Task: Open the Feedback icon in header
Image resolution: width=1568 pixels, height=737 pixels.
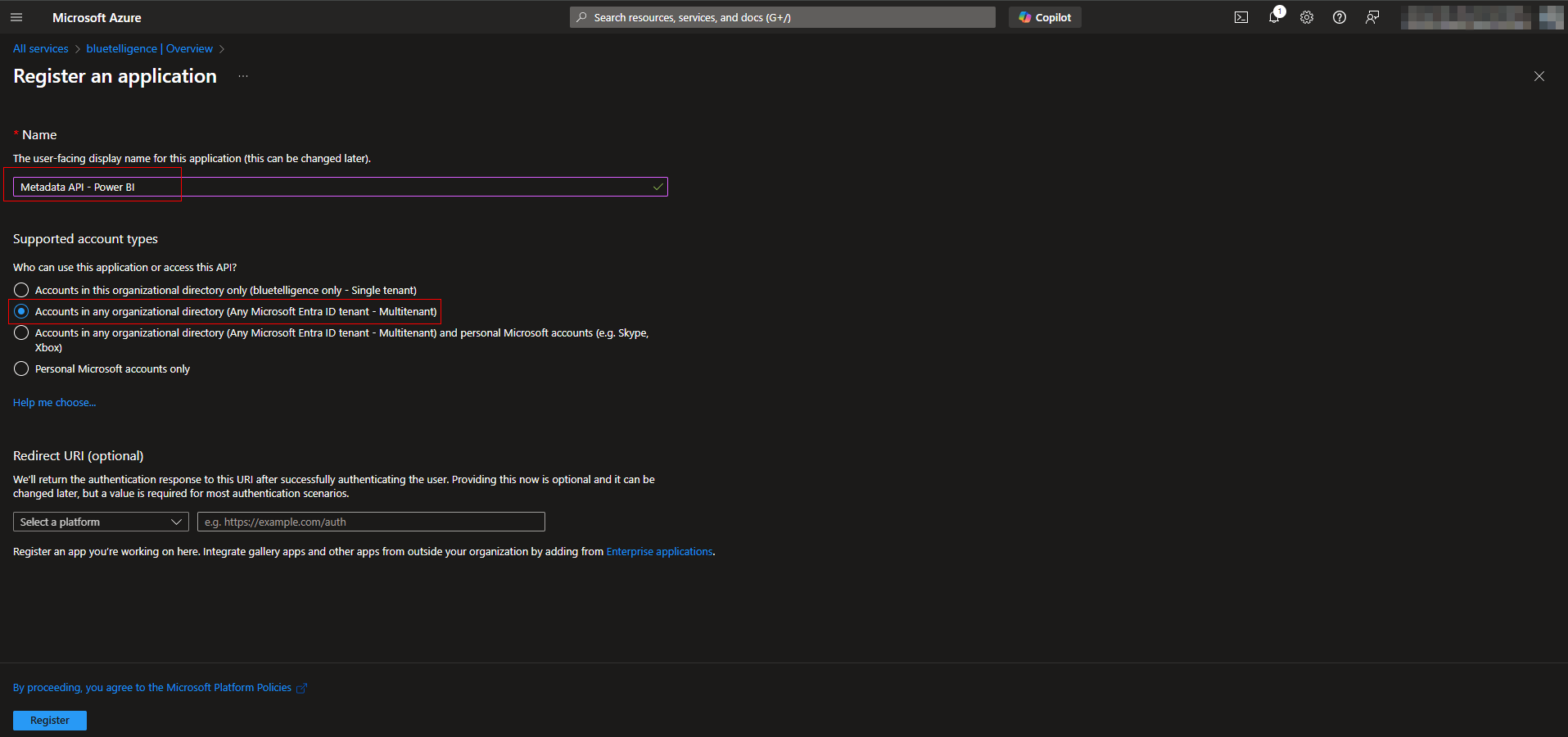Action: click(1372, 17)
